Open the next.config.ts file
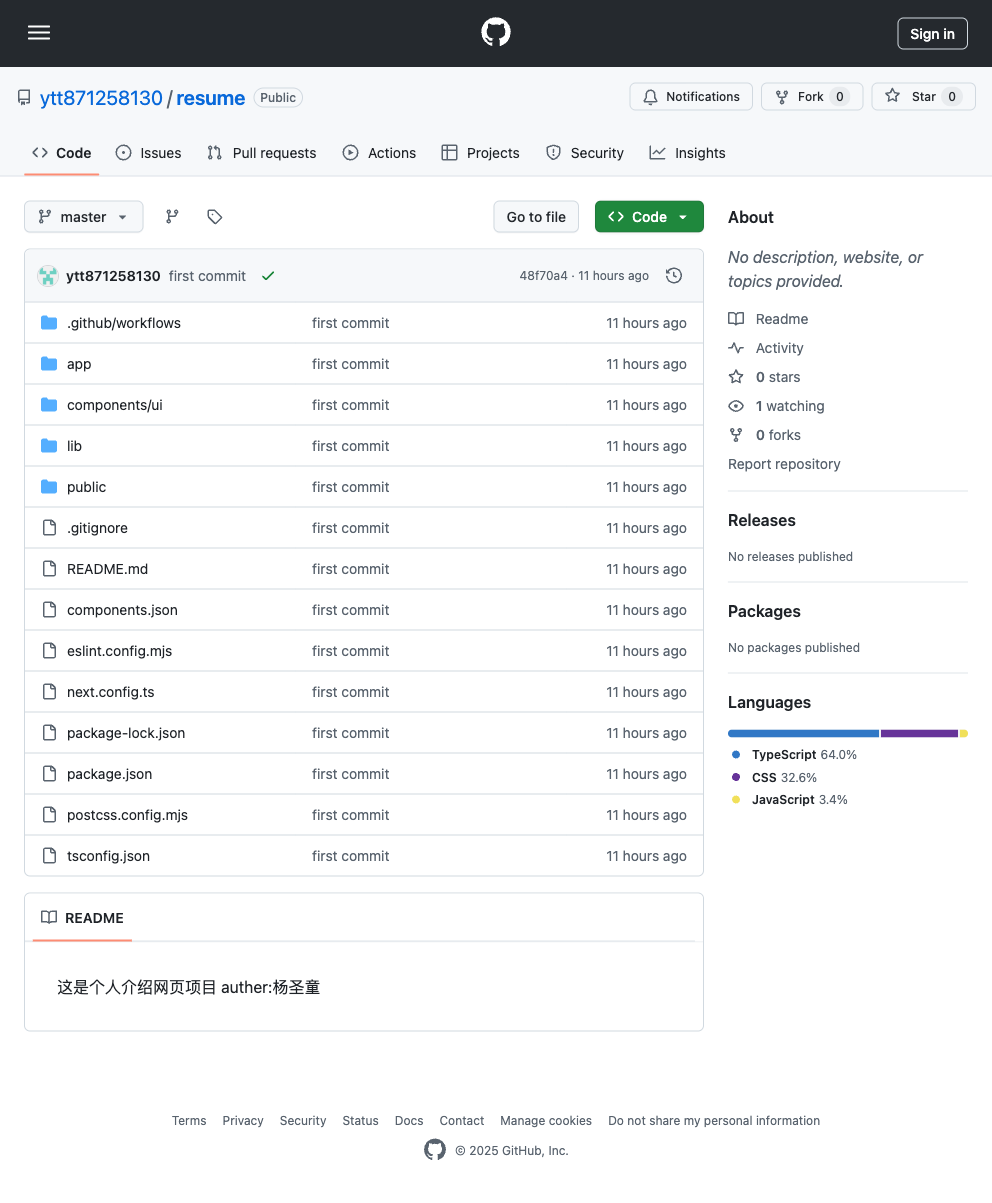Viewport: 992px width, 1203px height. 111,692
